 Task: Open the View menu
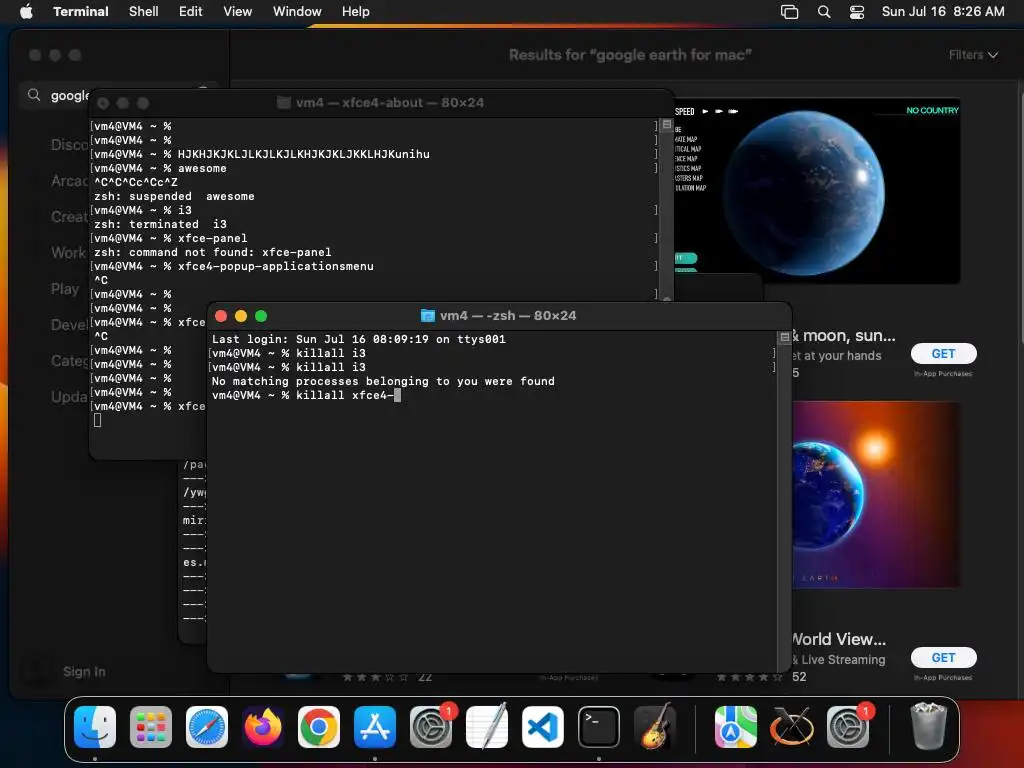point(238,12)
